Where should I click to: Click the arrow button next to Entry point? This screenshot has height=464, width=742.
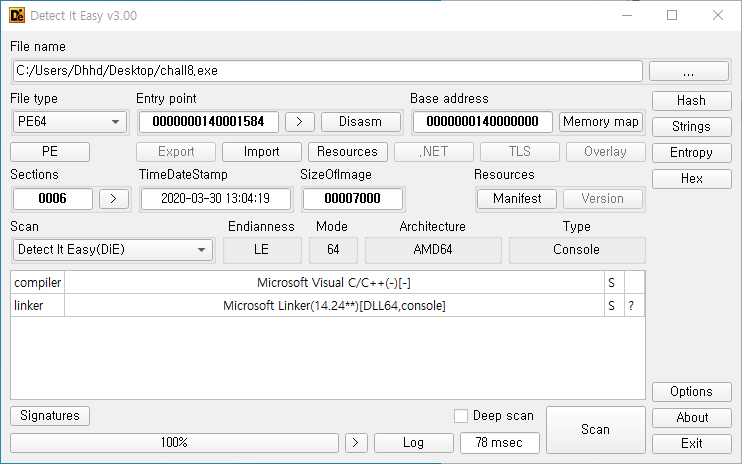(300, 122)
